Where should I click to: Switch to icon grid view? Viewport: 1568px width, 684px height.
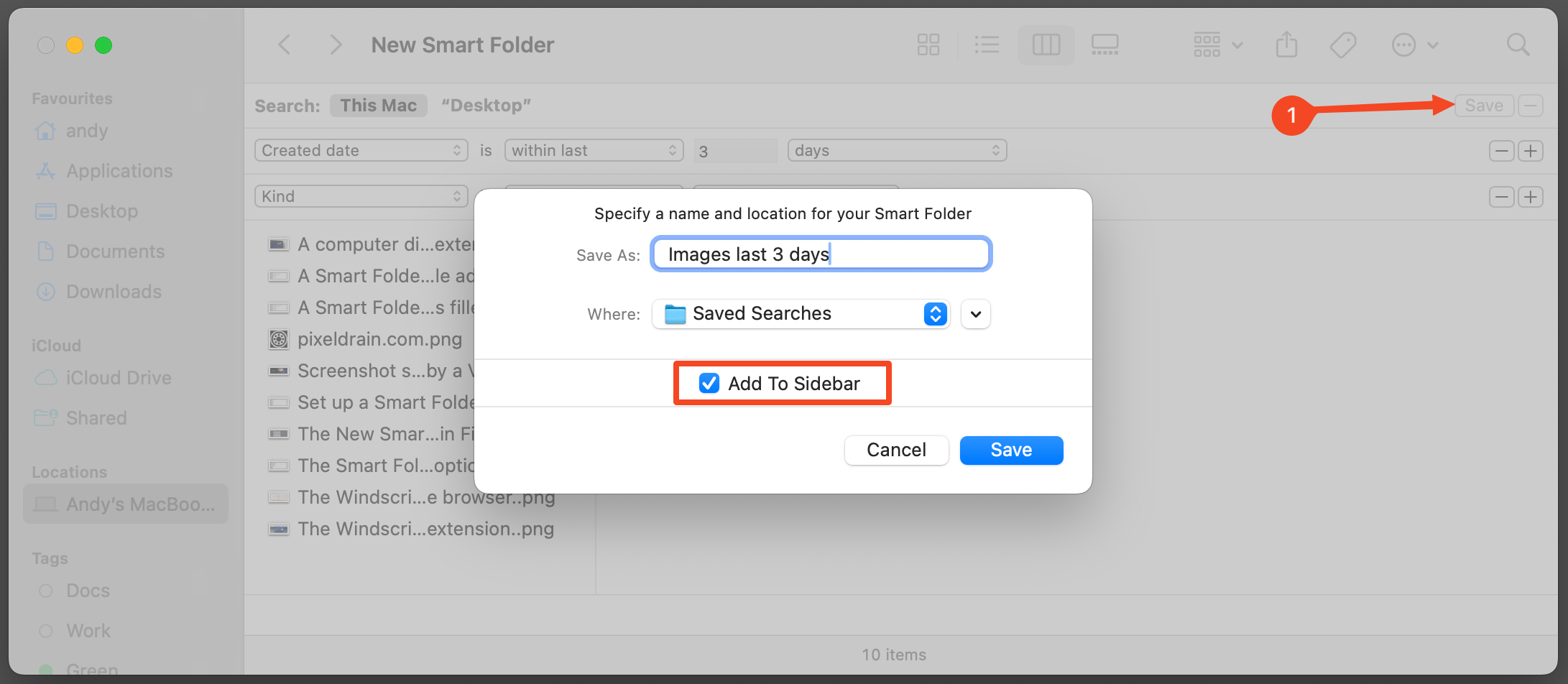(x=928, y=45)
